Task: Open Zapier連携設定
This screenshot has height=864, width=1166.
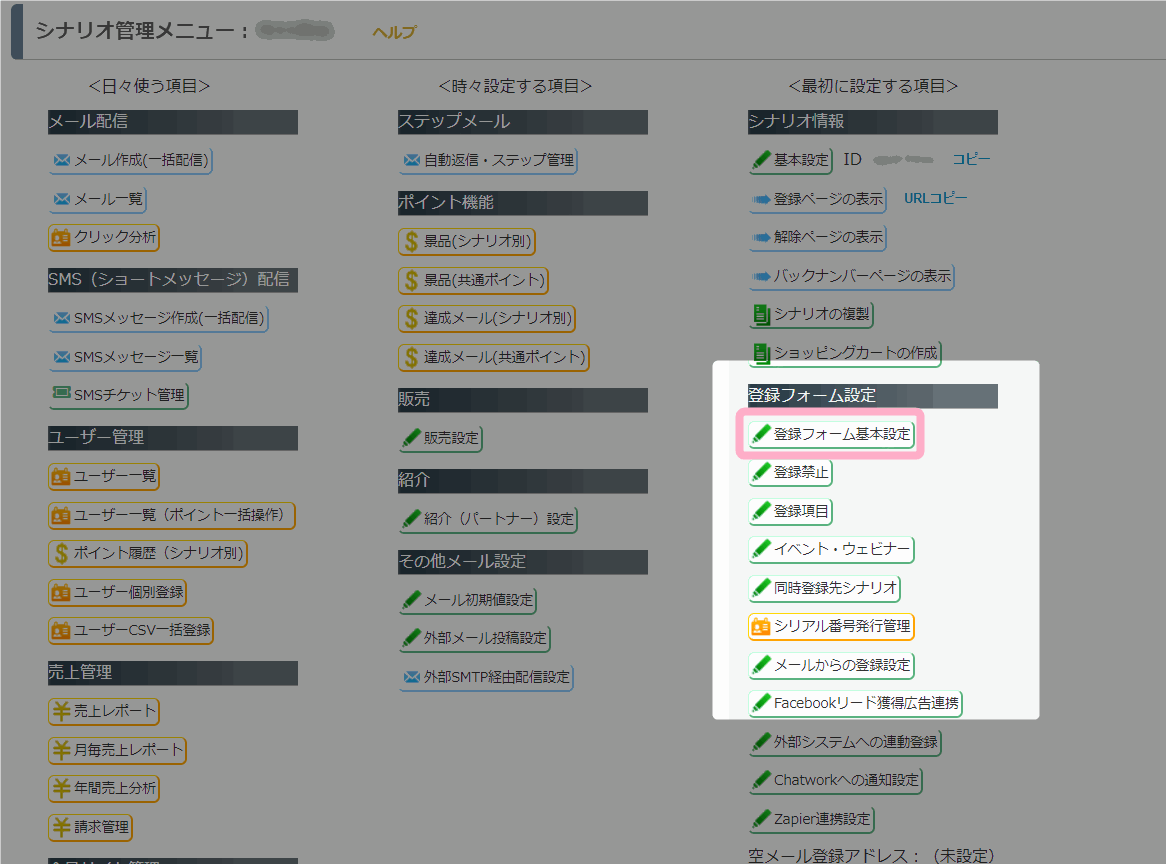Action: (x=811, y=818)
